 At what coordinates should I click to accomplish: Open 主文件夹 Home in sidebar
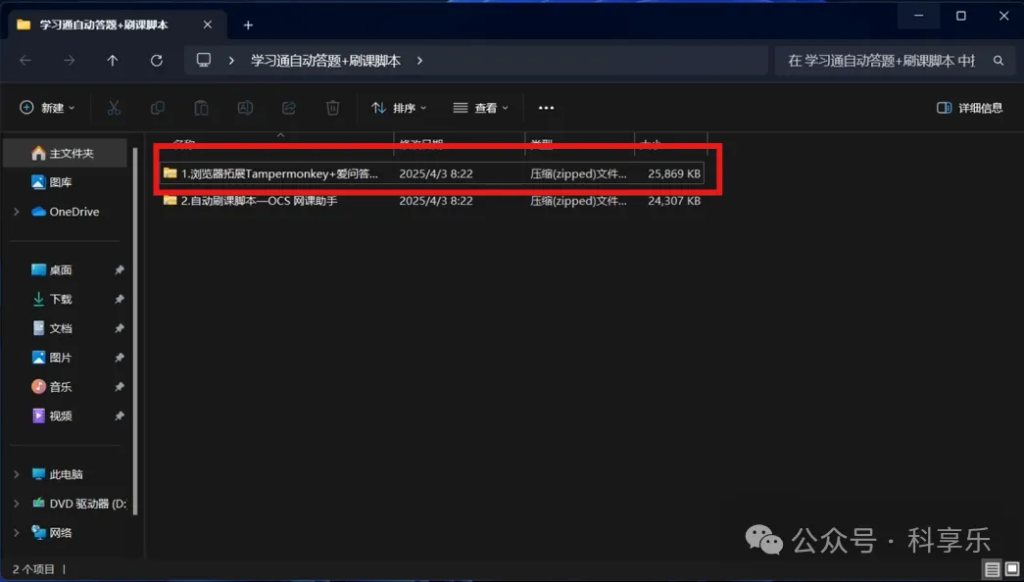click(x=64, y=153)
